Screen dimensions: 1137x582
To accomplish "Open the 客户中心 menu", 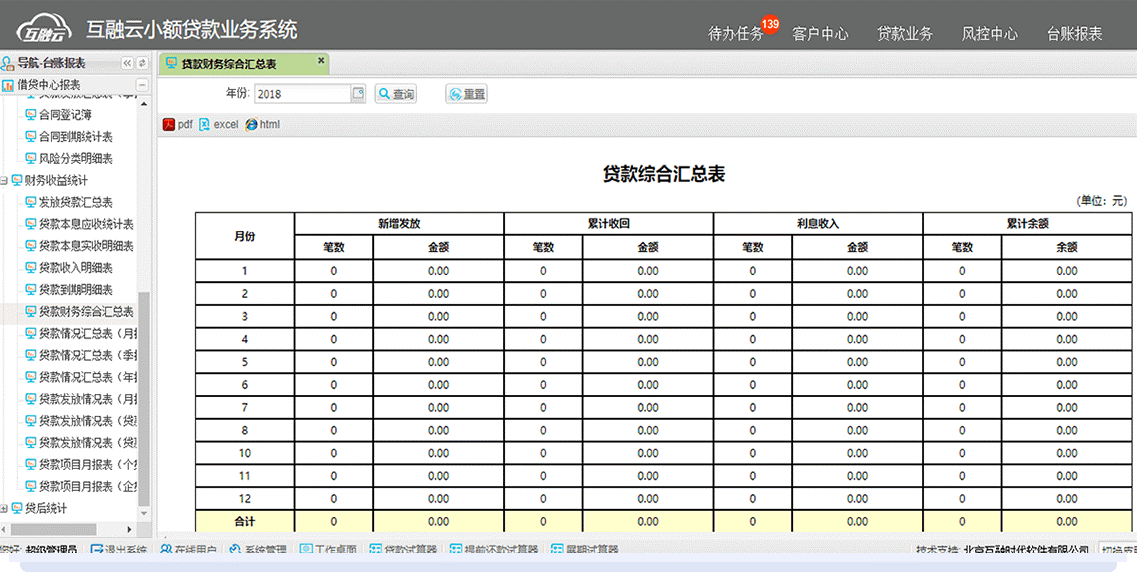I will pos(820,33).
